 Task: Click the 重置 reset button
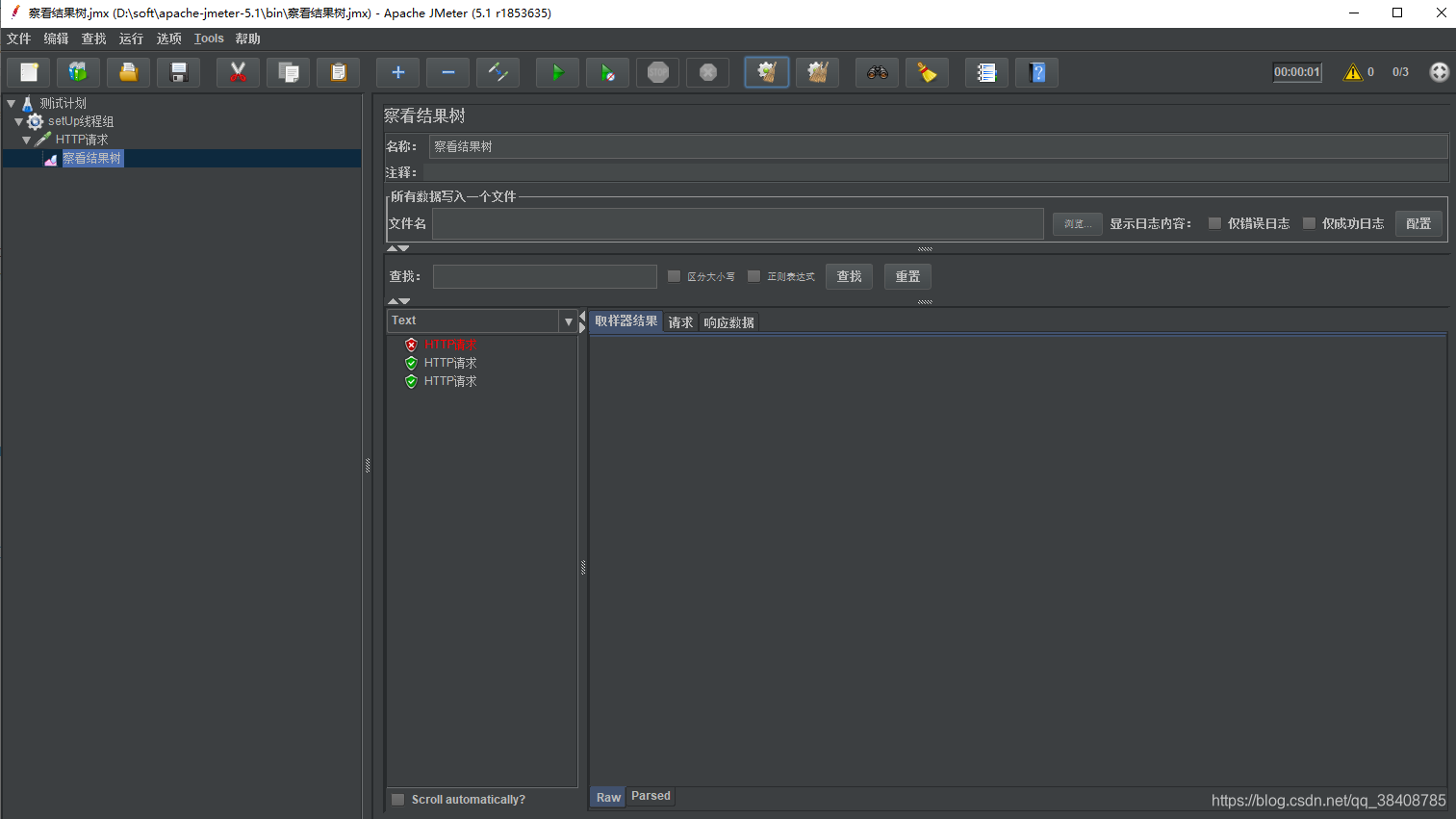[x=908, y=276]
